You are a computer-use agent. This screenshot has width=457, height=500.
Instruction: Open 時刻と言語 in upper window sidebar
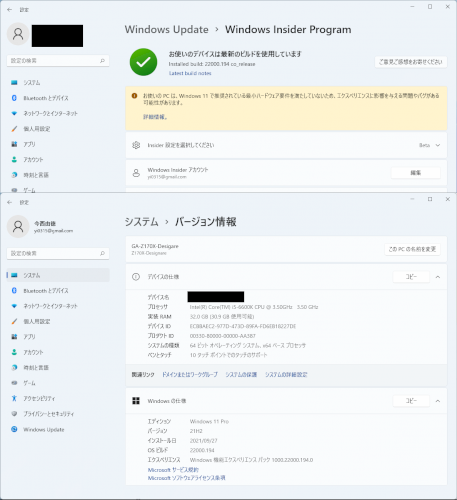point(36,175)
